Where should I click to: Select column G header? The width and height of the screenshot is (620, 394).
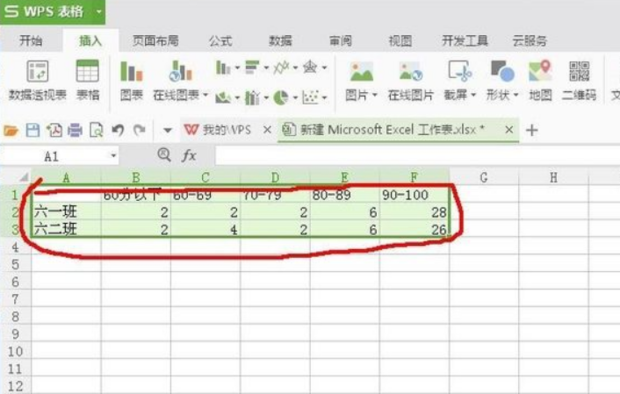coord(484,177)
